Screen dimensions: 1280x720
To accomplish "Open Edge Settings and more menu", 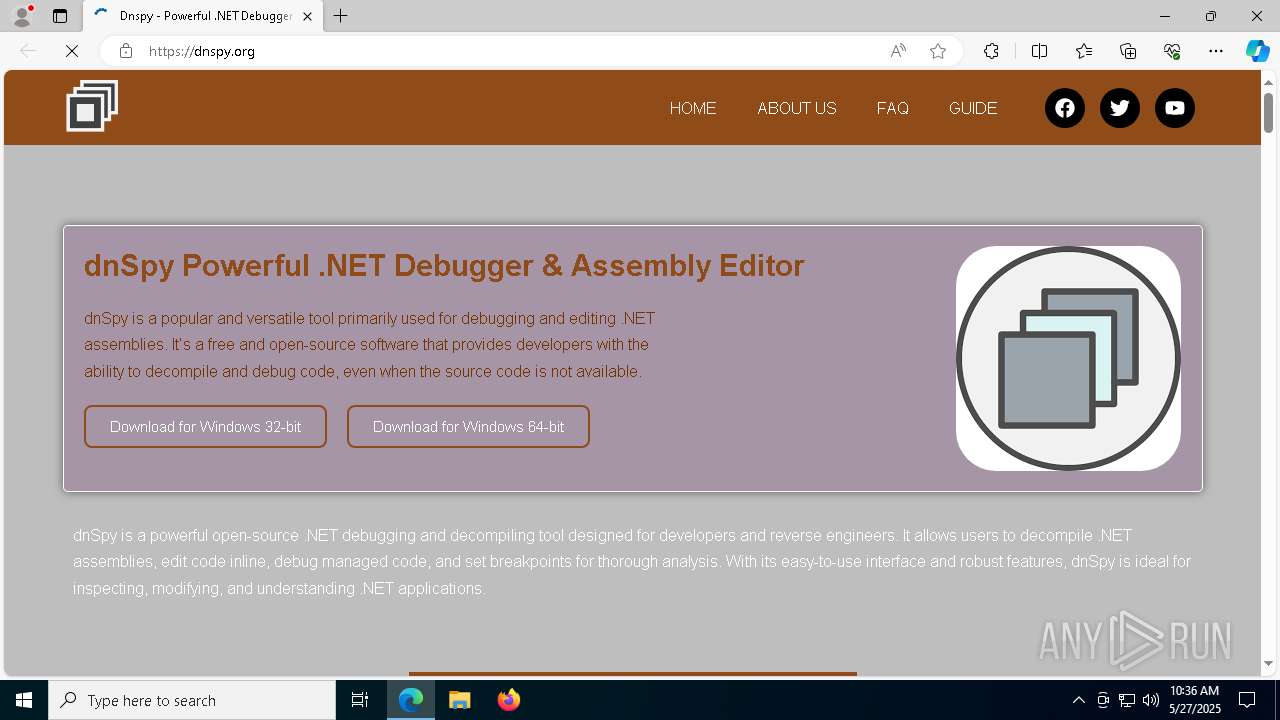I will tap(1216, 51).
